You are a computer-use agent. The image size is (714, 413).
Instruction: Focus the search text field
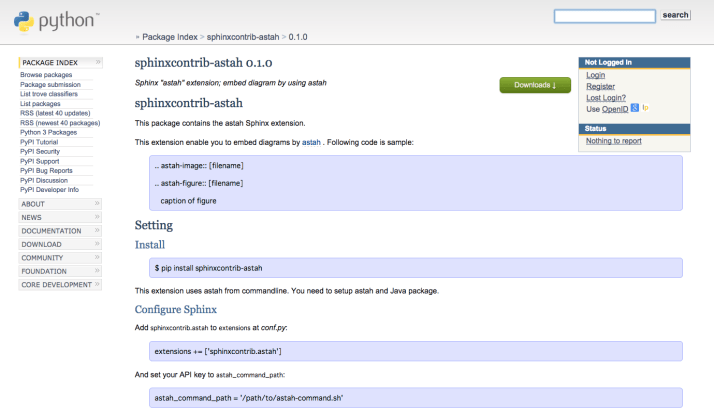[604, 16]
